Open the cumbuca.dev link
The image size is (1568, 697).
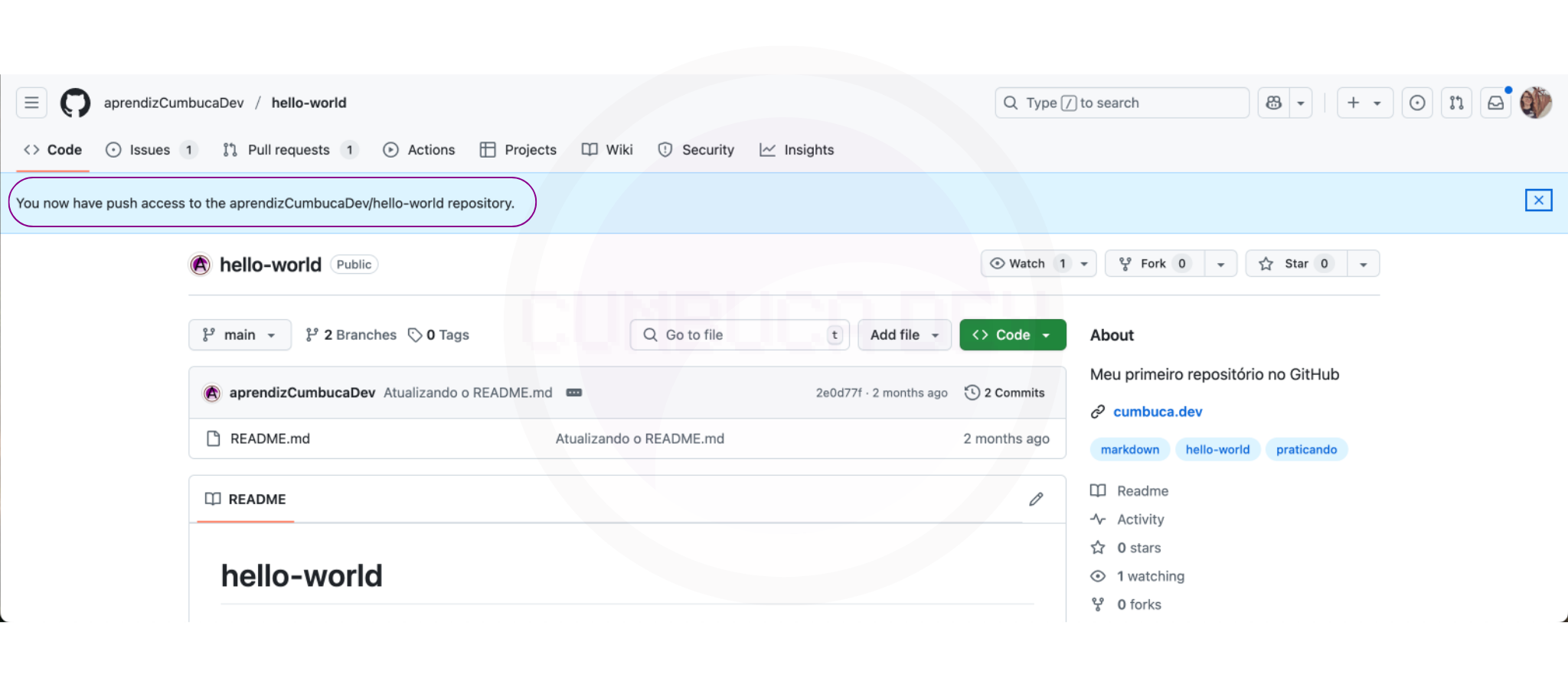click(1157, 412)
